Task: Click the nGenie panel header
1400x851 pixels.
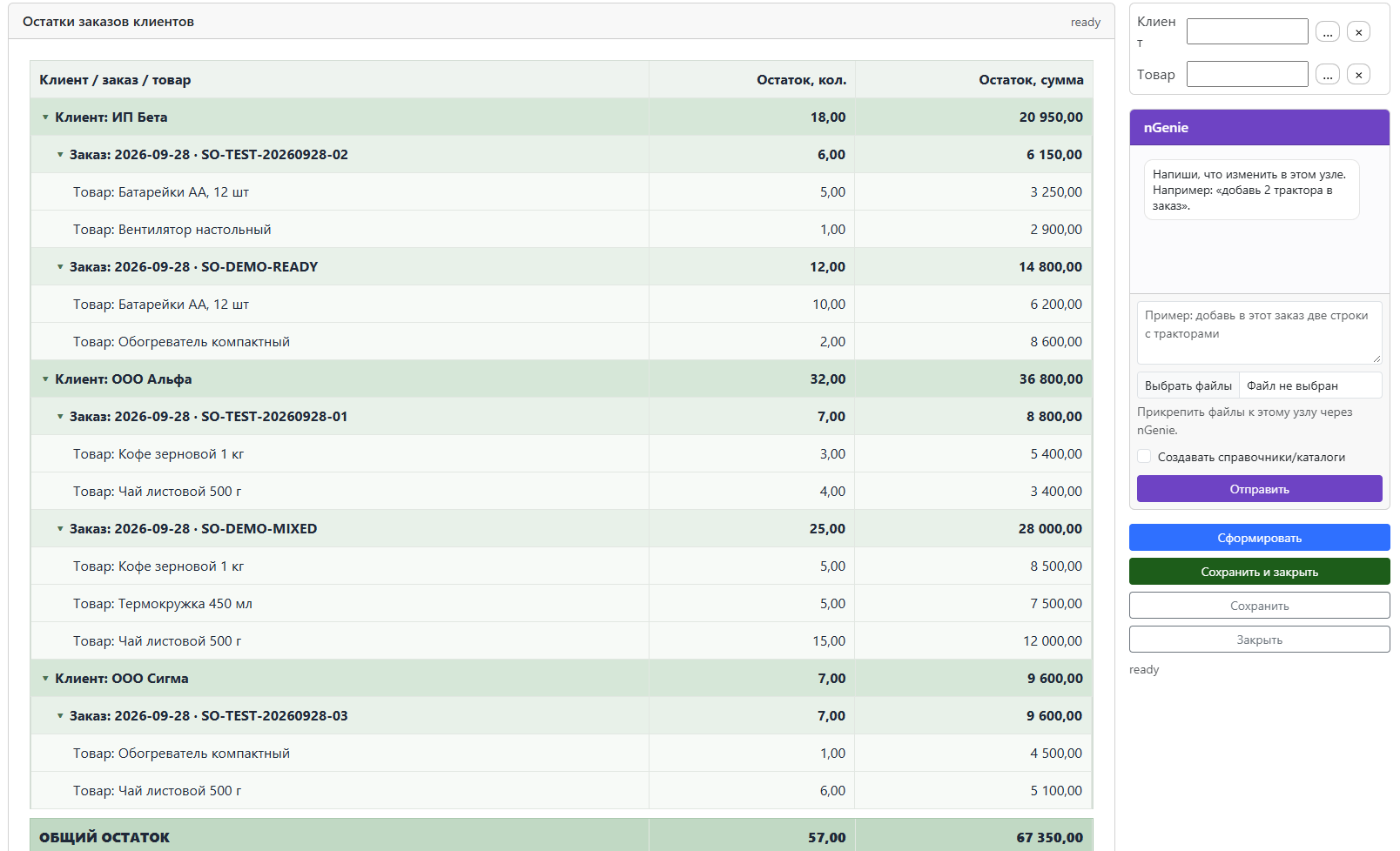Action: [x=1259, y=127]
